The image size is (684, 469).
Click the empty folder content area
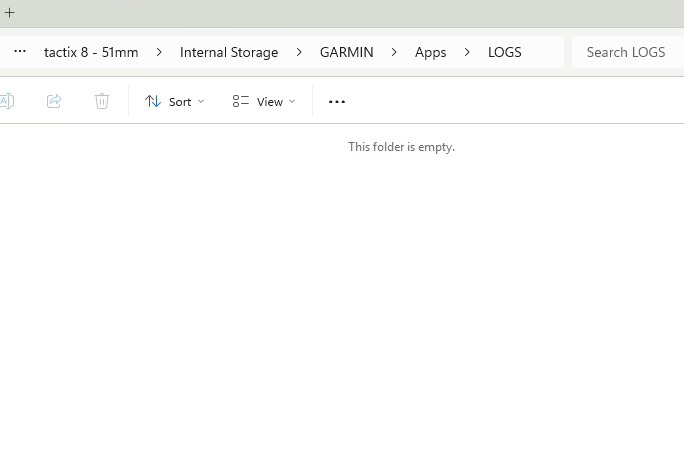tap(340, 300)
